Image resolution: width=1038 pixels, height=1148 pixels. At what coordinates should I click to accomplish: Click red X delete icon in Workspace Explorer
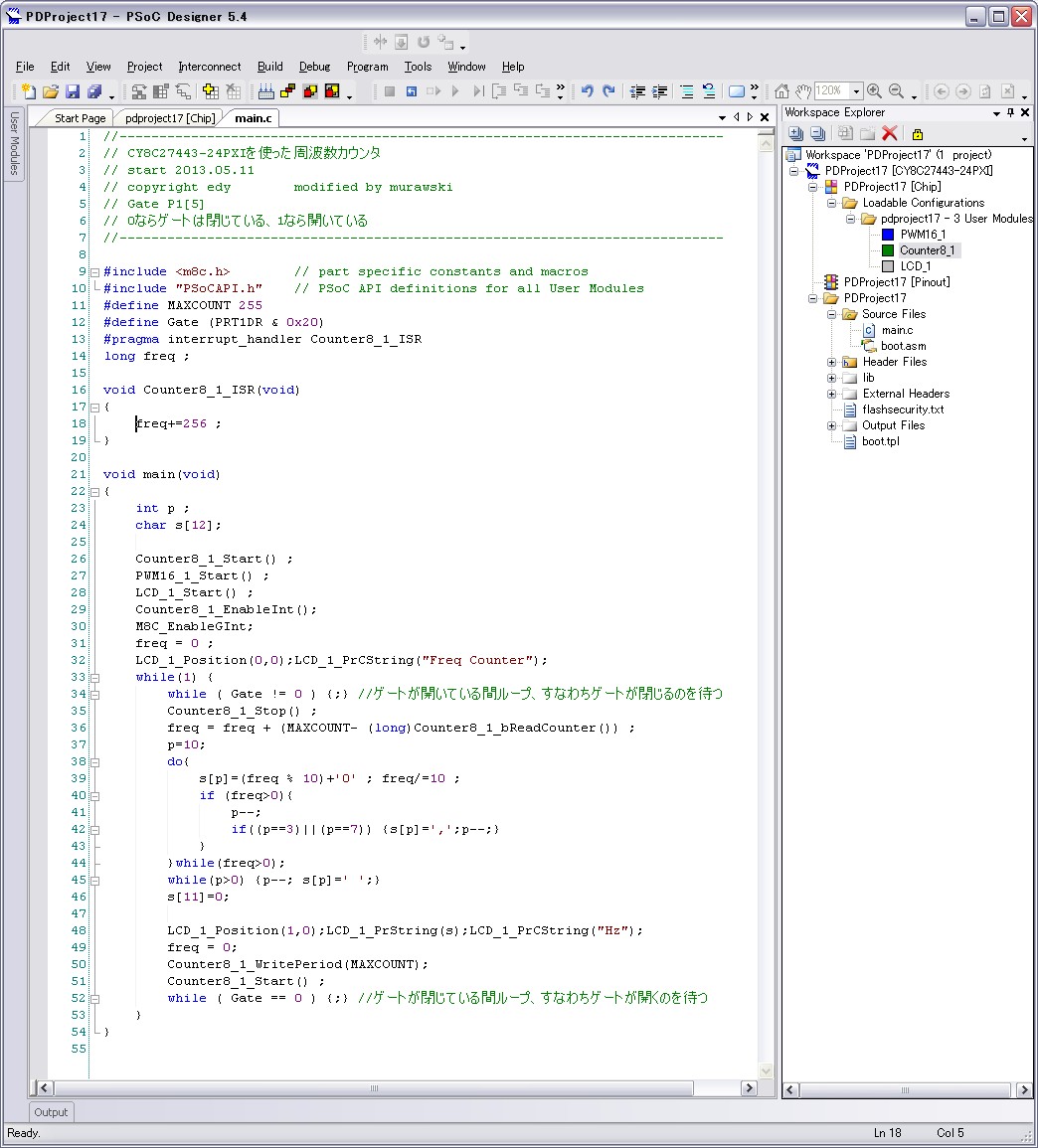pyautogui.click(x=890, y=133)
